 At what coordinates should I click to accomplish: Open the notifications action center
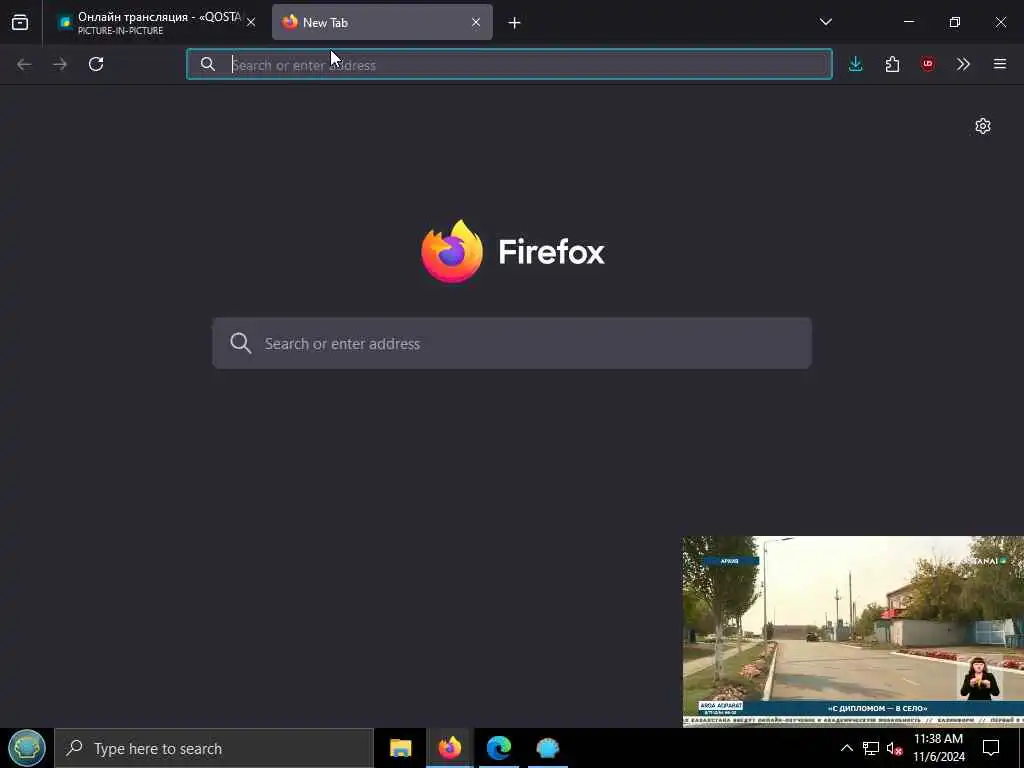coord(991,748)
